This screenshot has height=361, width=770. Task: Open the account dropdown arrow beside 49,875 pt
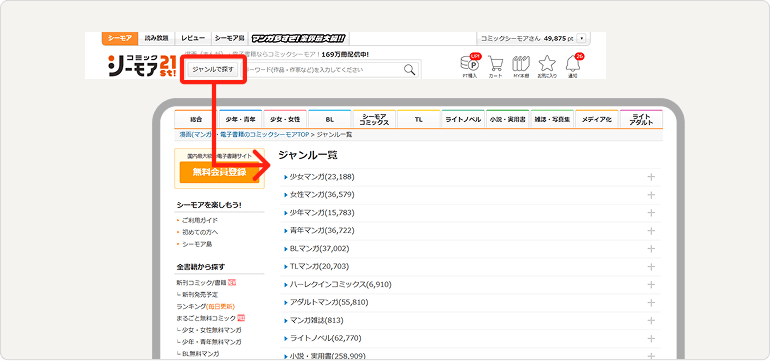tap(581, 38)
